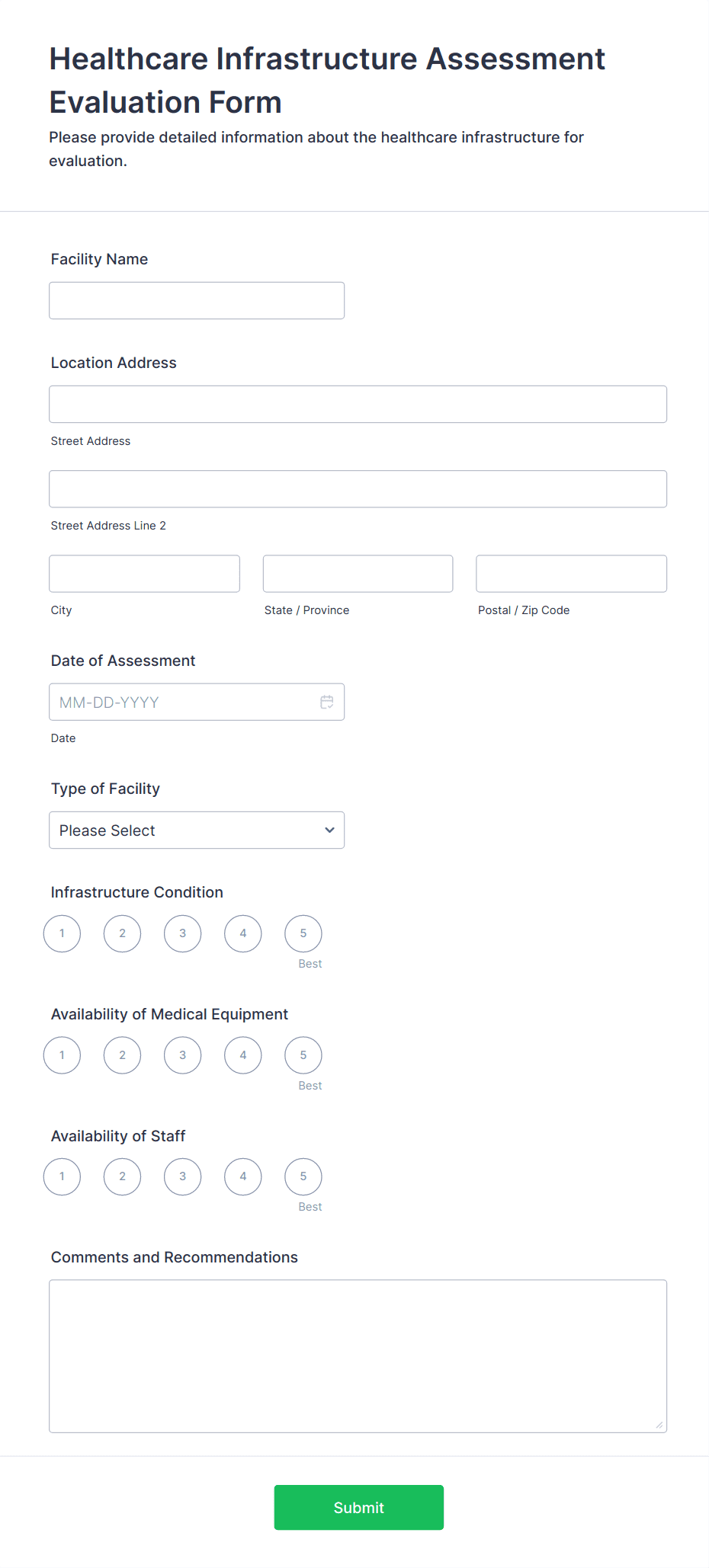Focus the Facility Name input field
The width and height of the screenshot is (709, 1568).
(197, 300)
